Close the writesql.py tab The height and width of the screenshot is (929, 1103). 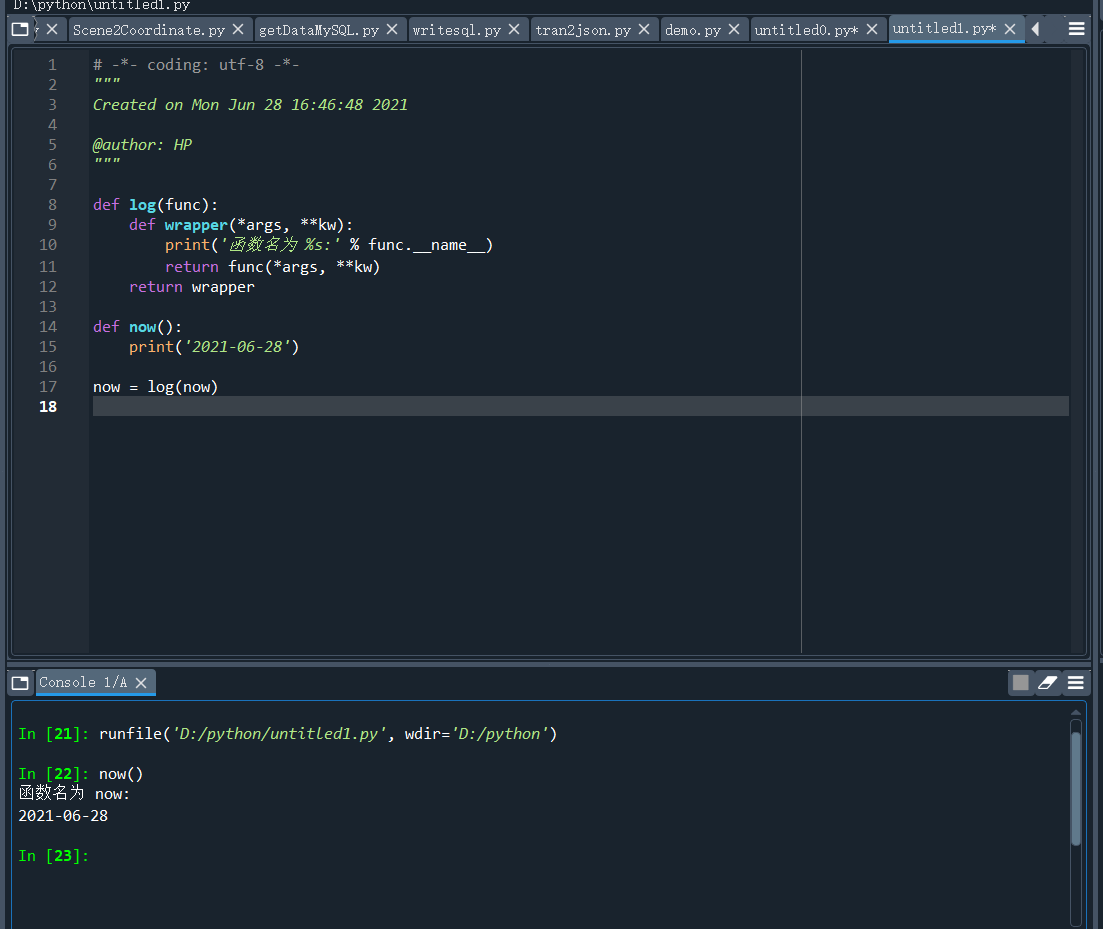click(514, 30)
